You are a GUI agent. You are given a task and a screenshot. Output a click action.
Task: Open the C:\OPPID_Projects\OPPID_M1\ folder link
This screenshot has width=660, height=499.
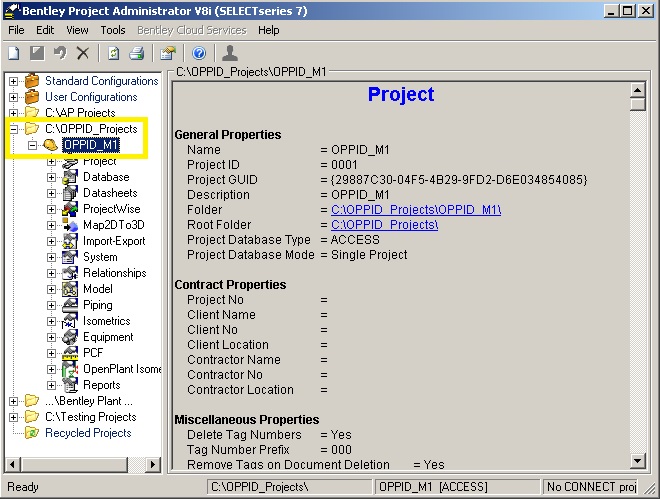click(416, 210)
